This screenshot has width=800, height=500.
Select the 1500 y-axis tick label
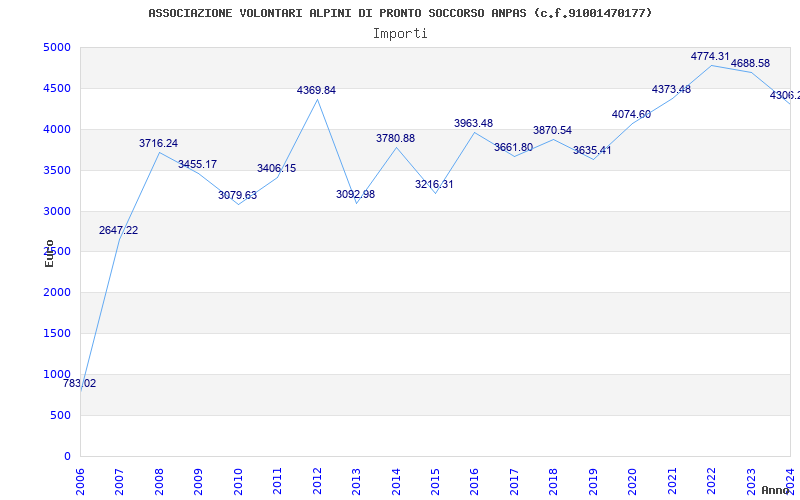point(56,333)
